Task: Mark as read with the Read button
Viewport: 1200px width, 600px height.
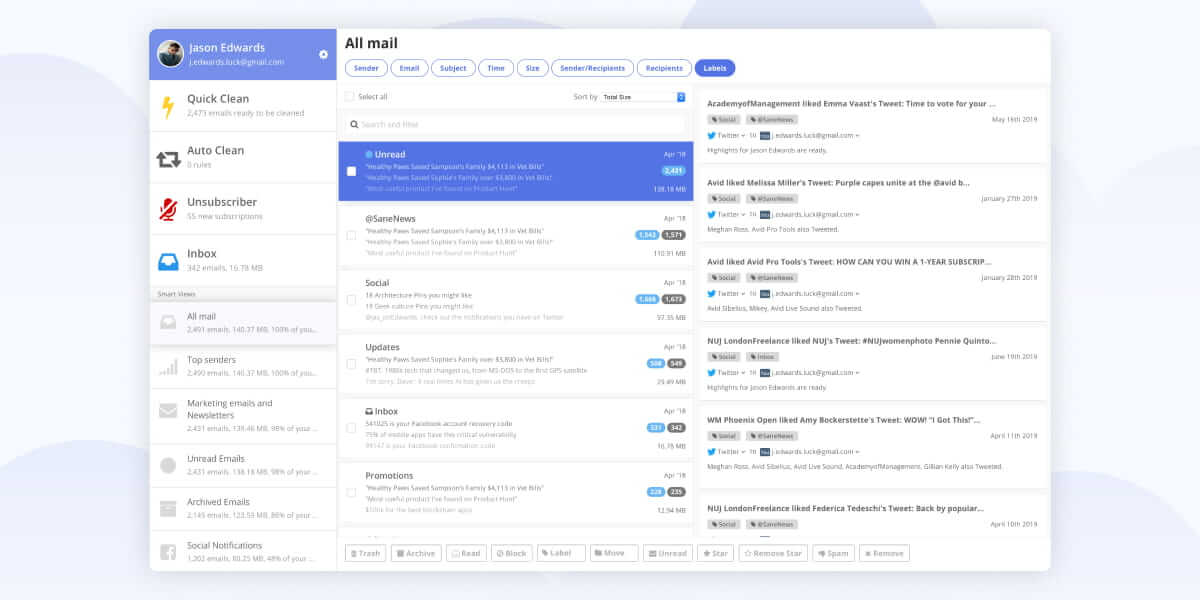Action: [466, 553]
